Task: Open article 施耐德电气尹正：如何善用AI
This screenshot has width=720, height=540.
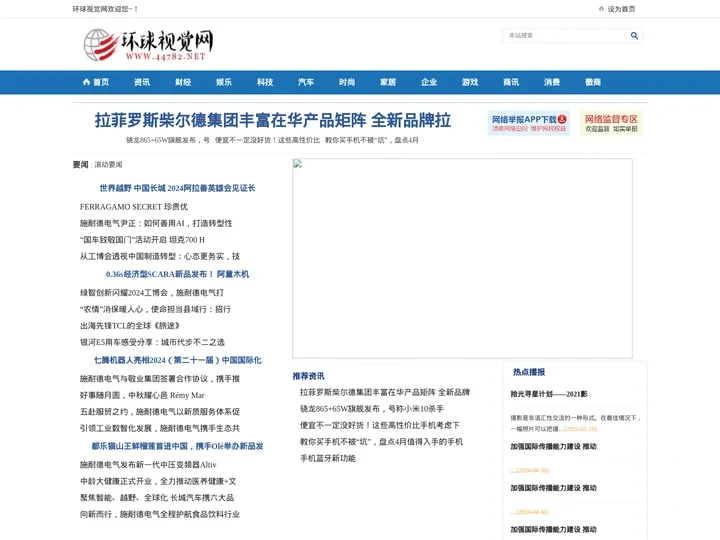Action: [156, 223]
